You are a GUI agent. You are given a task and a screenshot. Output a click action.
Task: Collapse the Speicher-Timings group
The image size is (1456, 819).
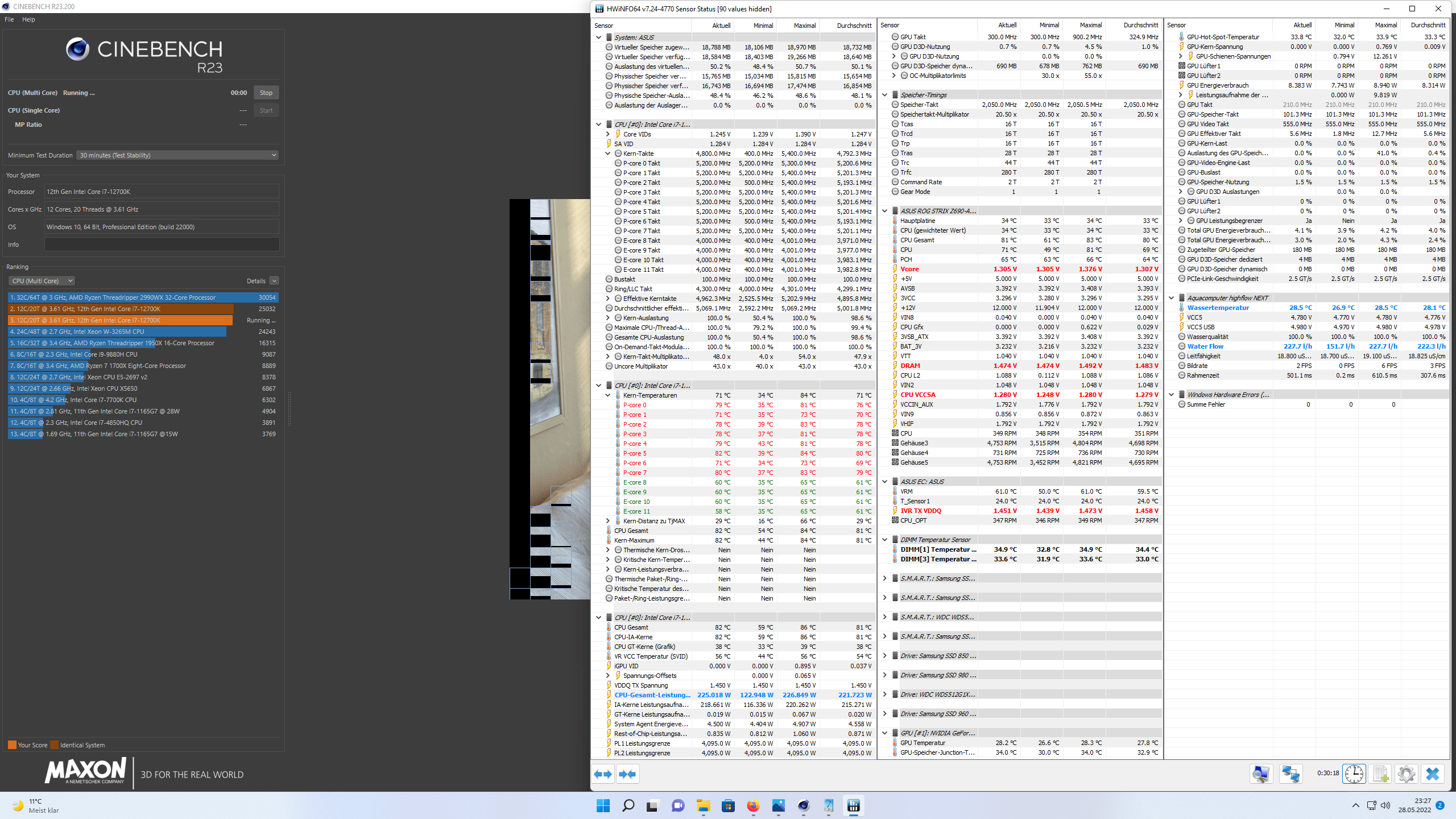[884, 95]
